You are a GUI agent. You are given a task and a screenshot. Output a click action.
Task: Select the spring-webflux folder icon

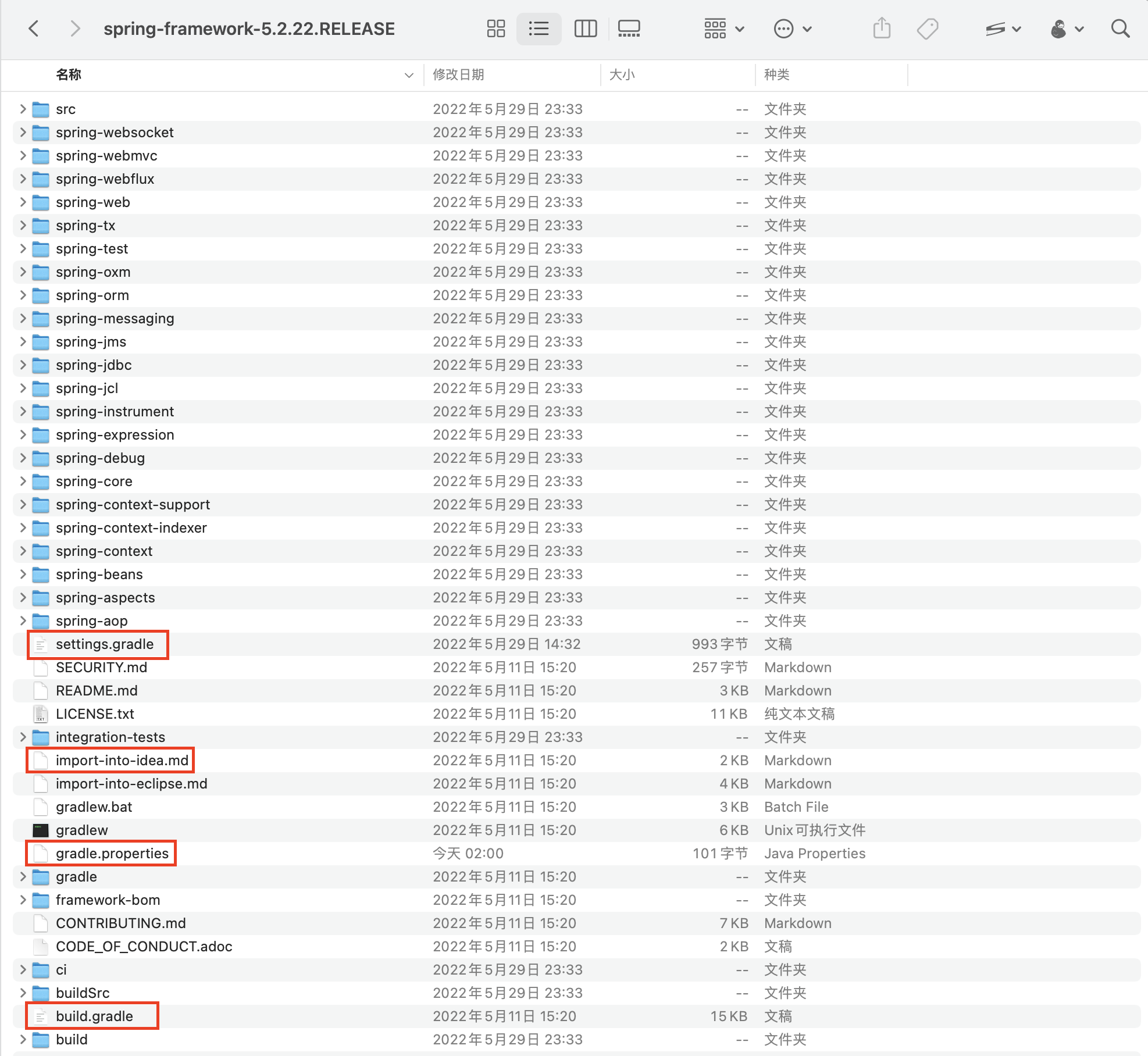pyautogui.click(x=40, y=179)
